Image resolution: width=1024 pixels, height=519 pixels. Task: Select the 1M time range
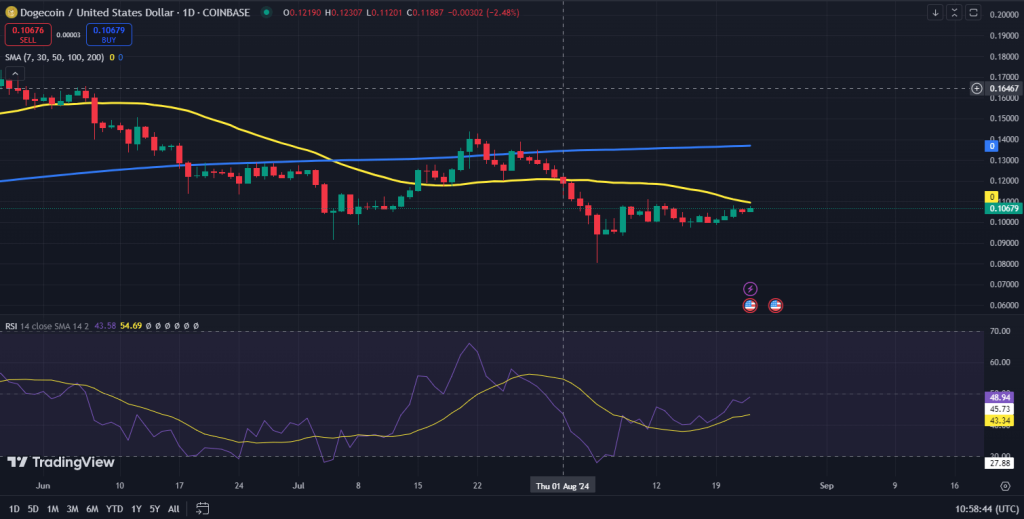[53, 509]
